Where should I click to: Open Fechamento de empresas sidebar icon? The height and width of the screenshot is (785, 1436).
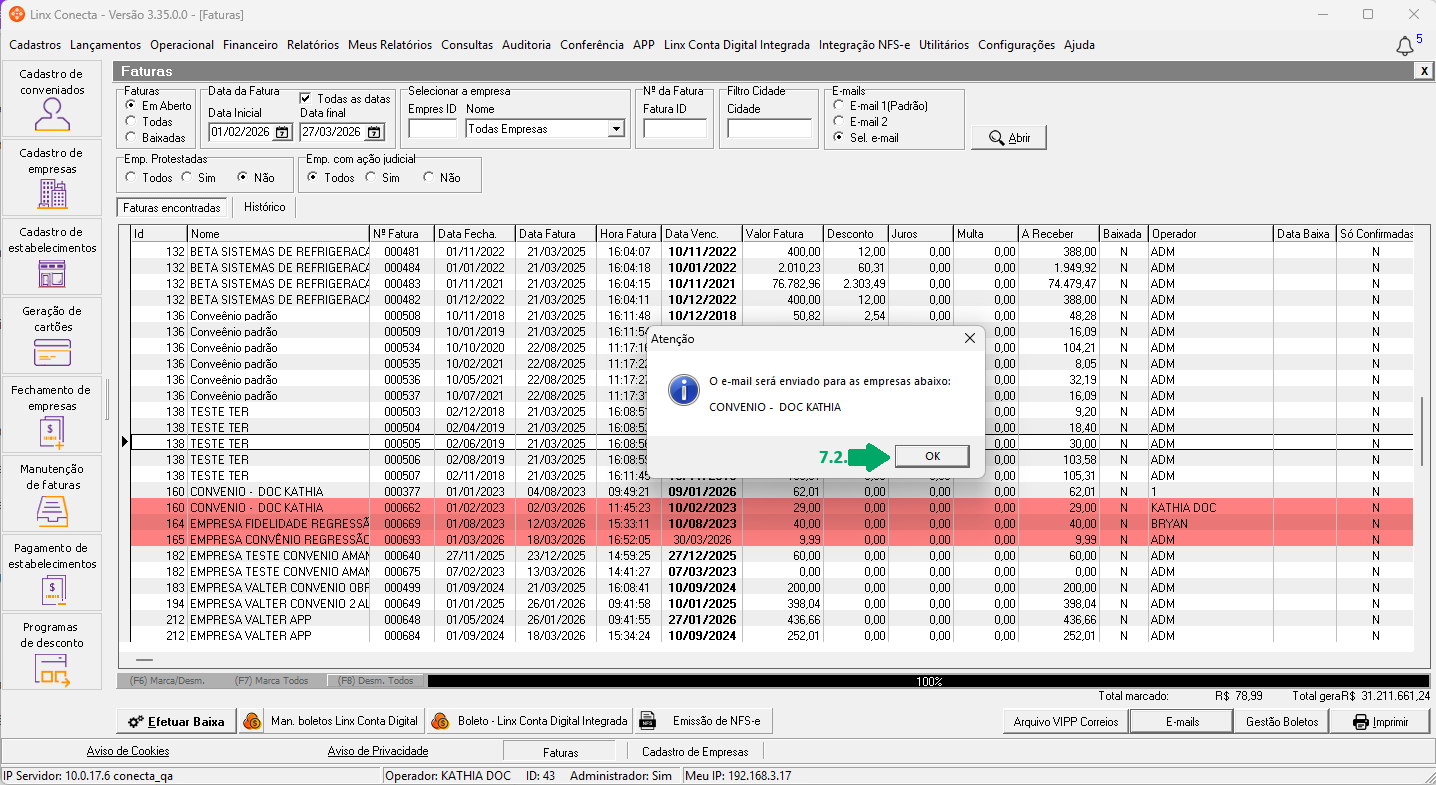[x=52, y=414]
